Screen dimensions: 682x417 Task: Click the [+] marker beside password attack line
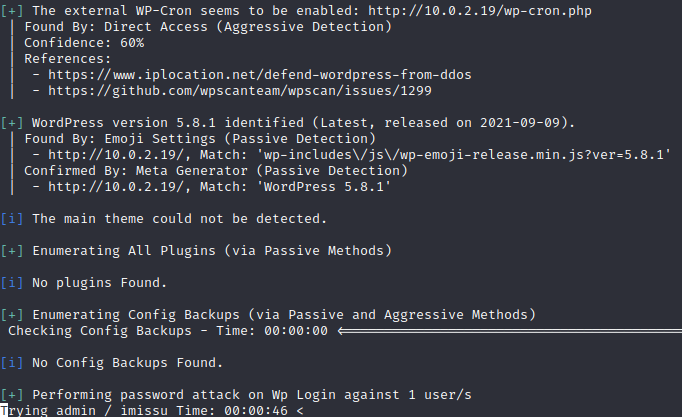12,395
